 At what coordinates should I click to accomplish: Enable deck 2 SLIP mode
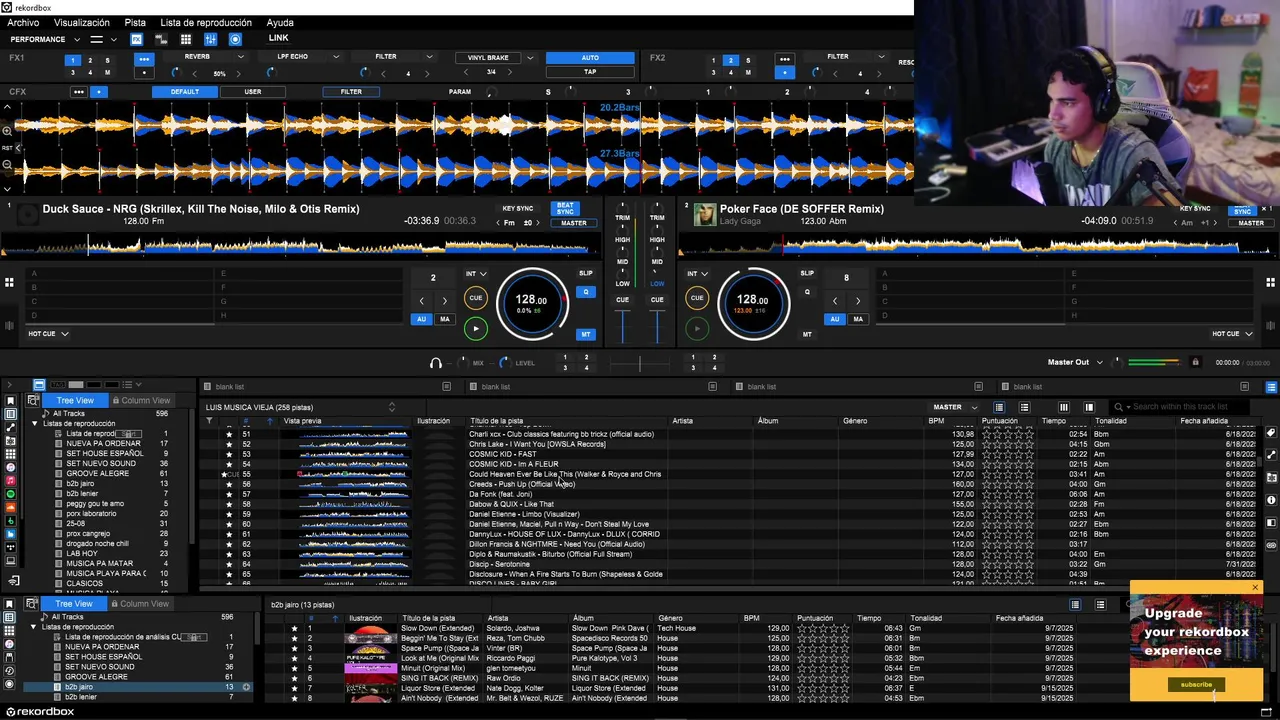pos(807,273)
